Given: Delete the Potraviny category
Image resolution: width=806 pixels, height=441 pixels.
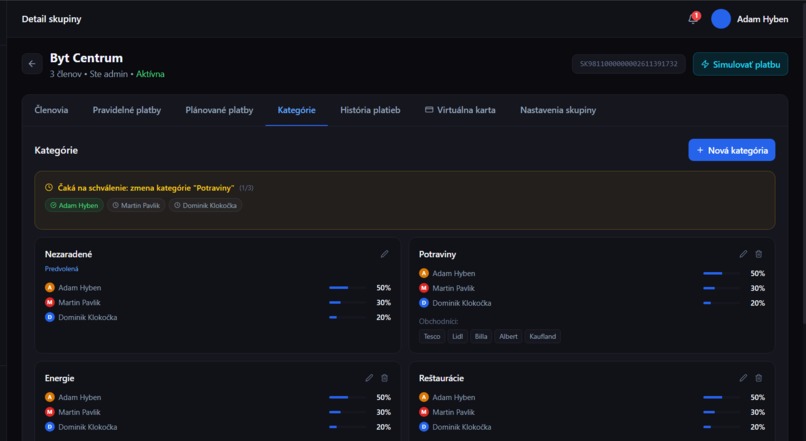Looking at the screenshot, I should point(759,254).
